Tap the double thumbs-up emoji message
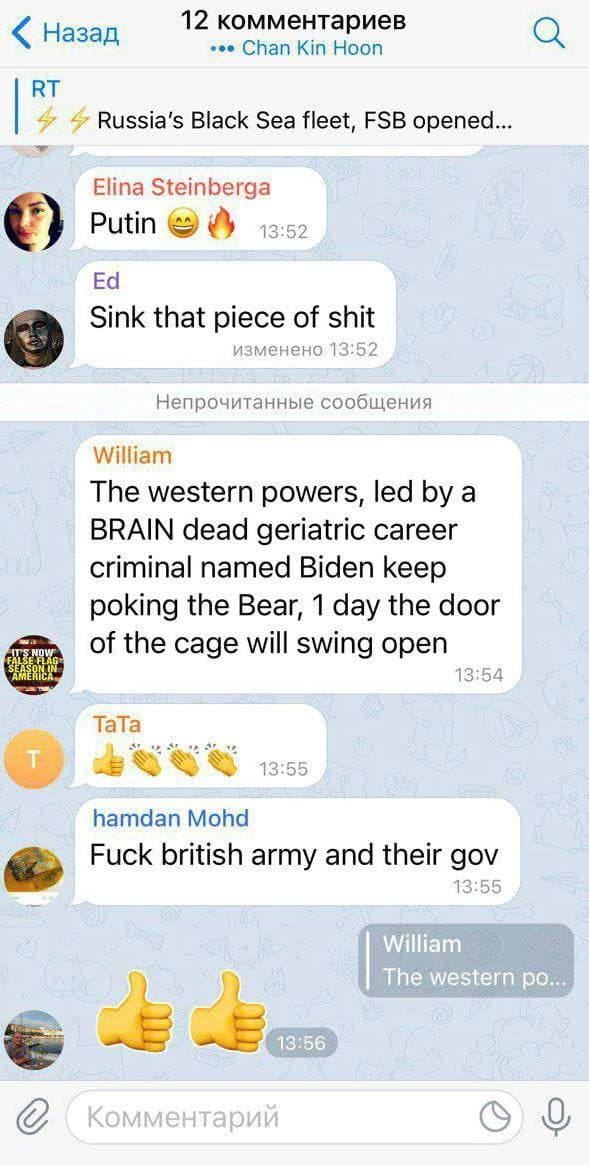Image resolution: width=589 pixels, height=1165 pixels. click(181, 1013)
